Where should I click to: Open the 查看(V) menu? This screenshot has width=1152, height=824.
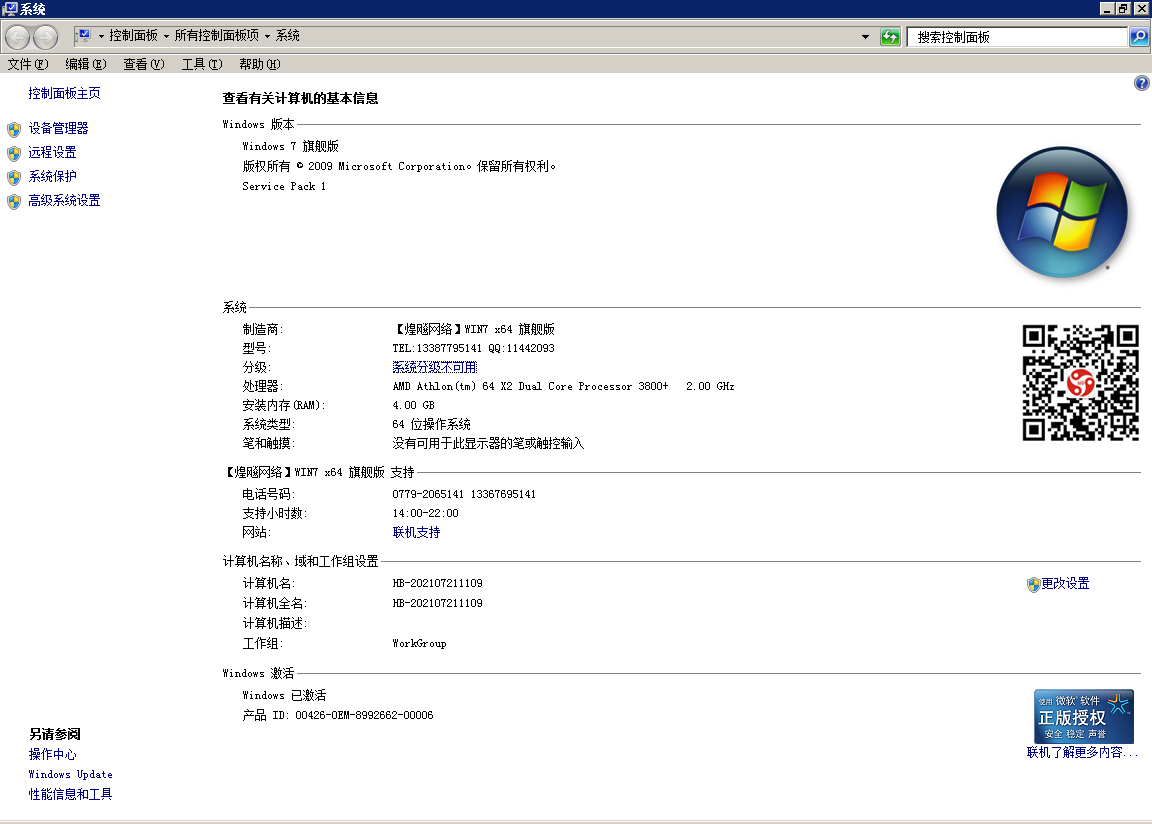(144, 64)
